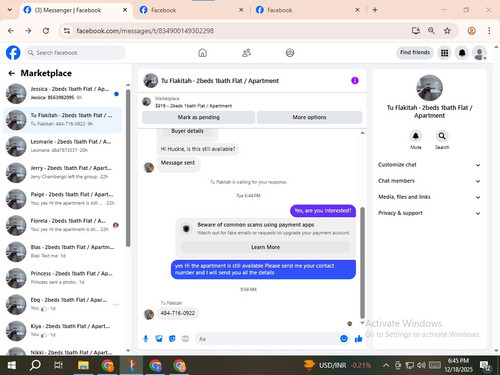Open Fiorela's apartment conversation
Screen dimensions: 500x375
click(x=62, y=225)
